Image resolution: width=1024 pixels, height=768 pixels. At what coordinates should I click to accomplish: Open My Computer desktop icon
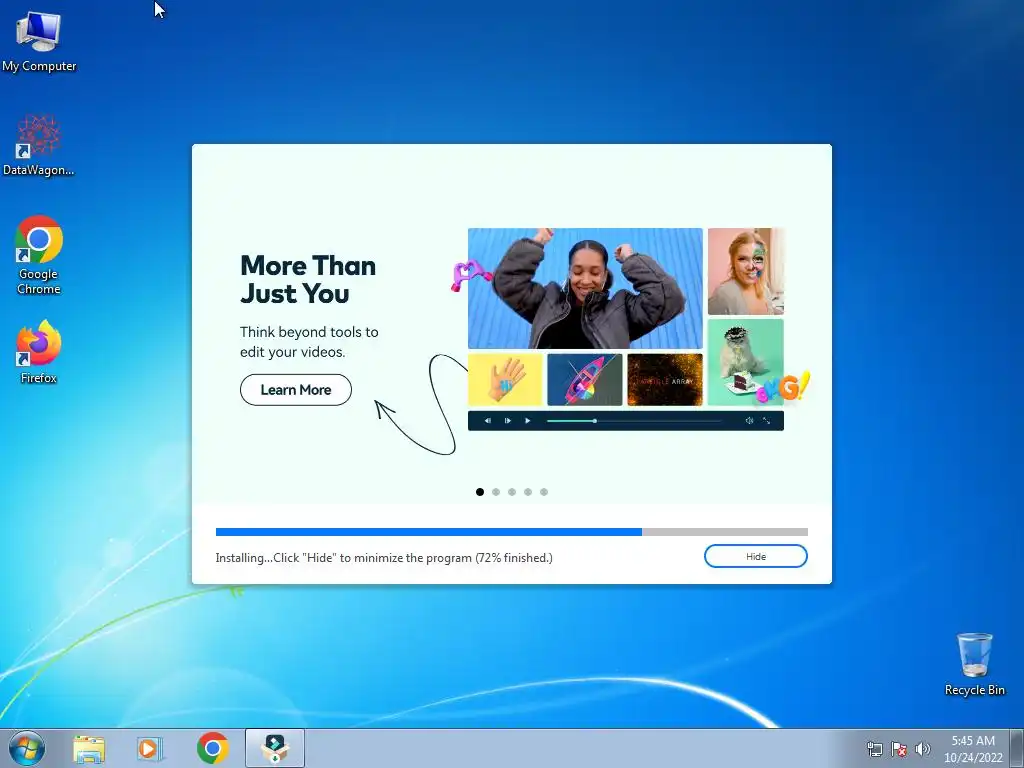(x=39, y=42)
